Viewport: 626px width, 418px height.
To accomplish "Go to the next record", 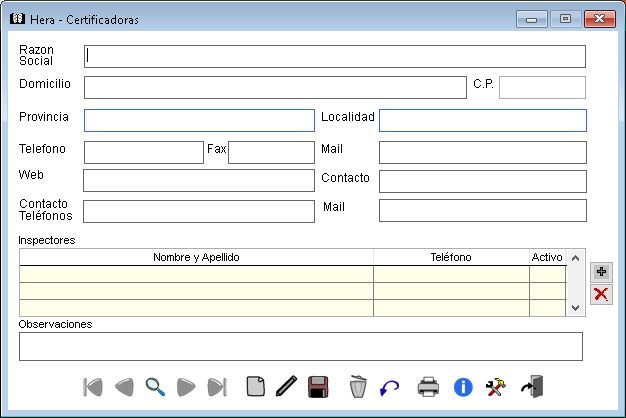I will [186, 387].
